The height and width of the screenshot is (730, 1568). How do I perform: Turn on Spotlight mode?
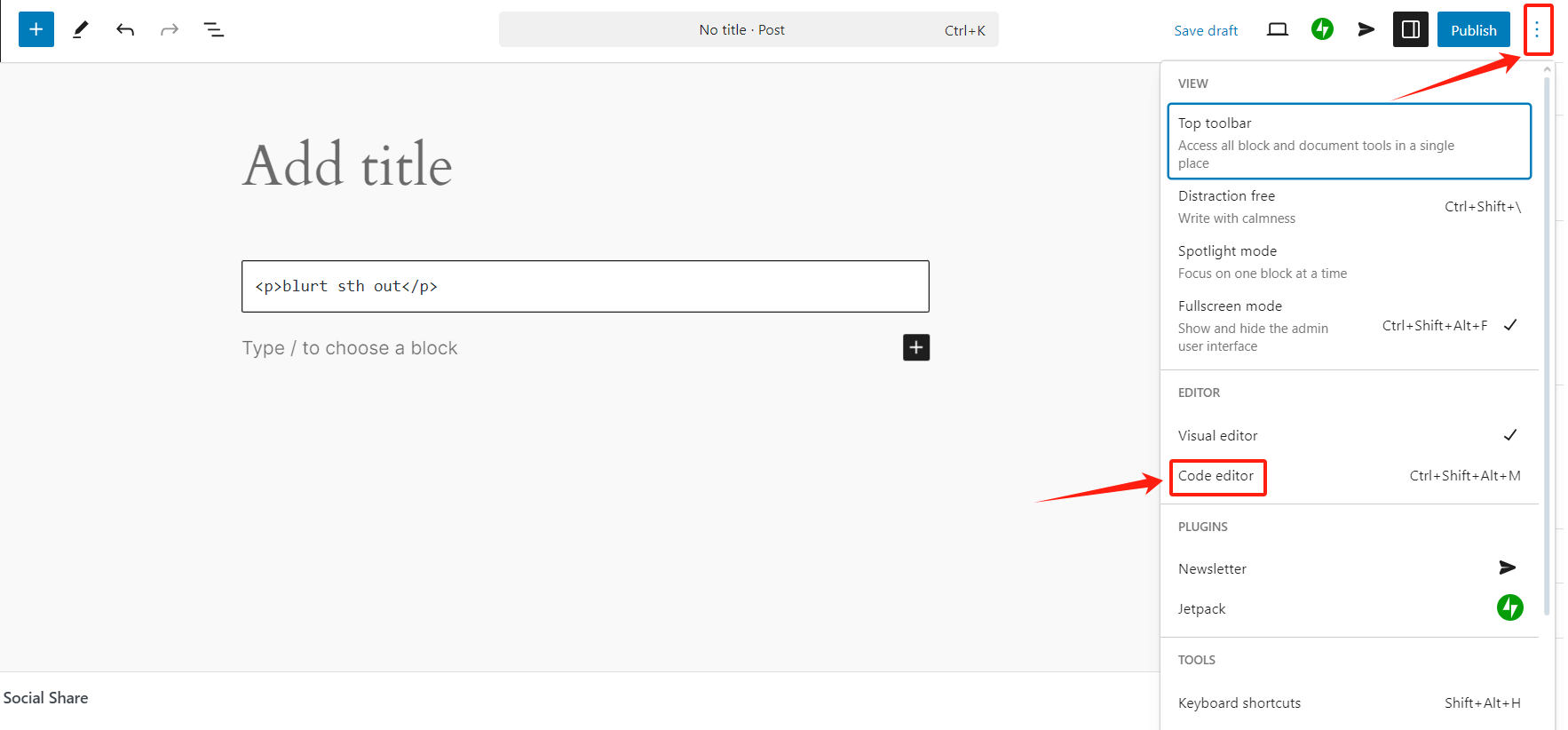click(1350, 261)
